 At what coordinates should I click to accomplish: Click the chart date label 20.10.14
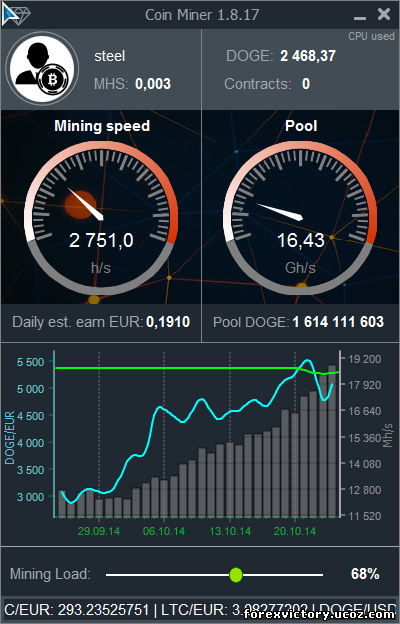(295, 531)
